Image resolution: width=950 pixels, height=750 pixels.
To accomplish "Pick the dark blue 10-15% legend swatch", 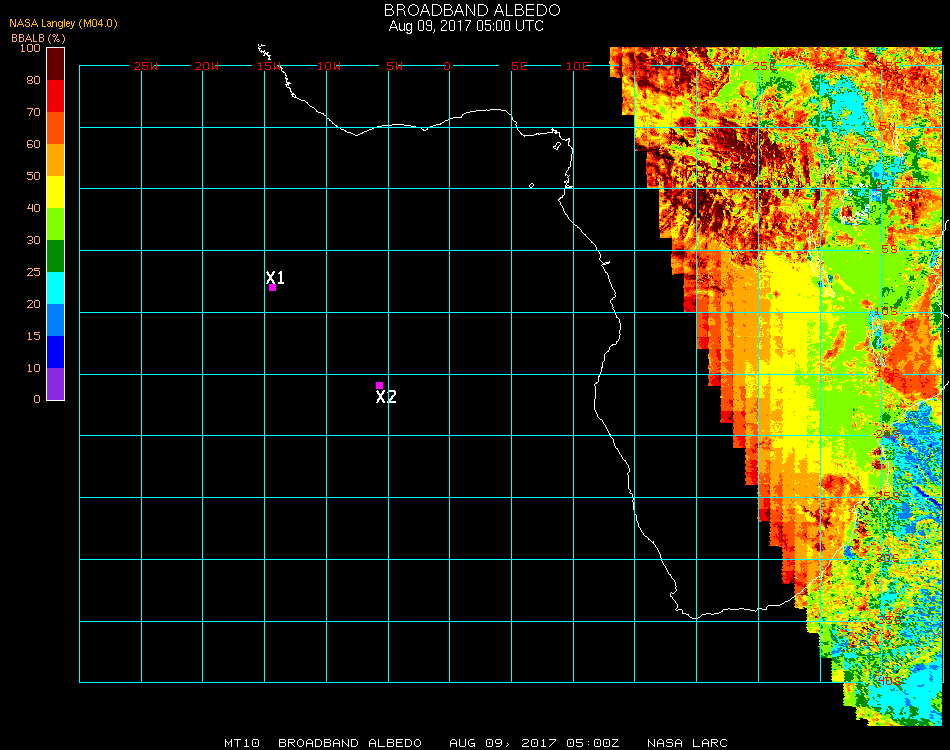I will point(56,352).
